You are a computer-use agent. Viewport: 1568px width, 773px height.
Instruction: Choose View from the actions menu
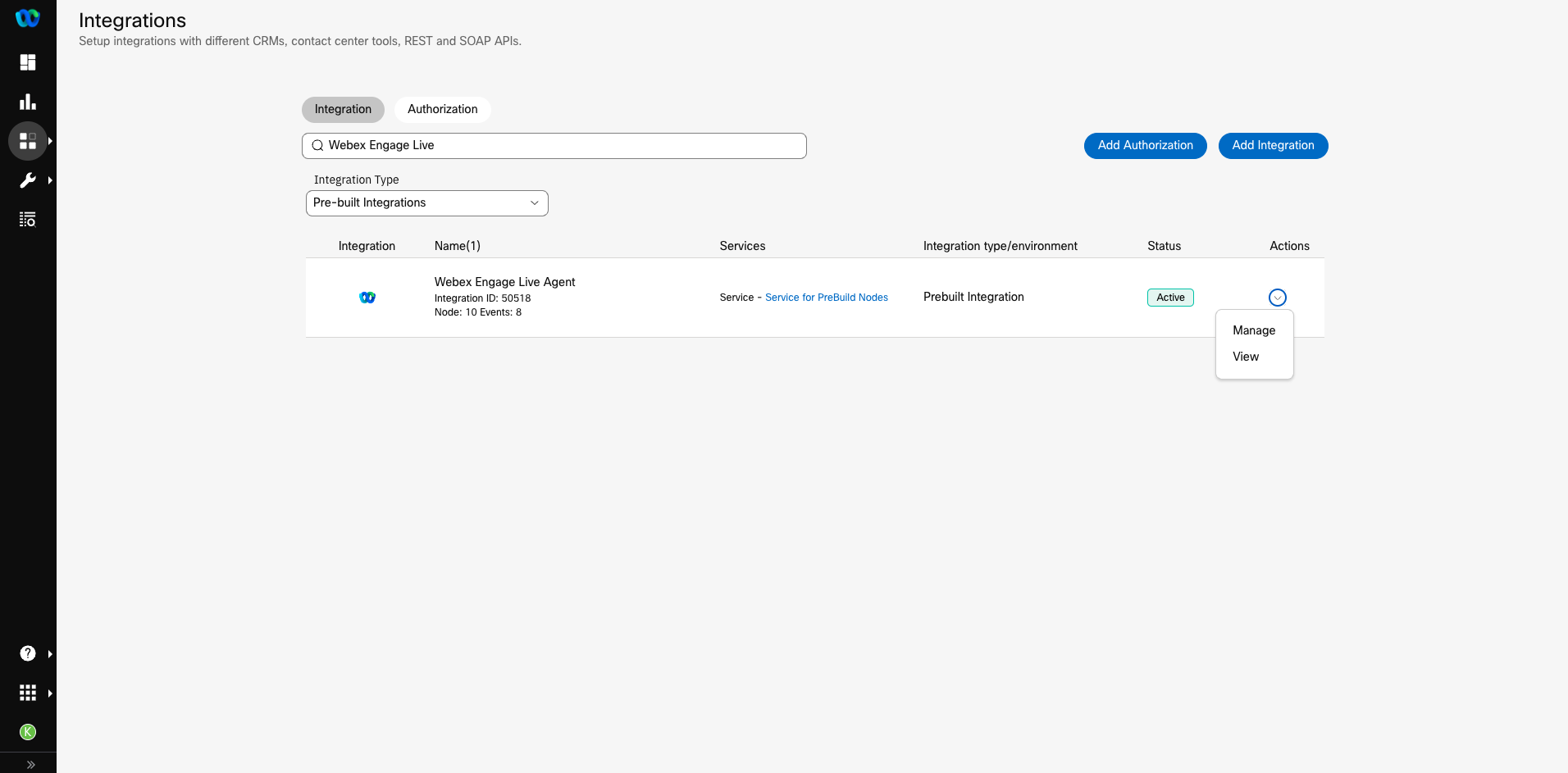(1246, 357)
